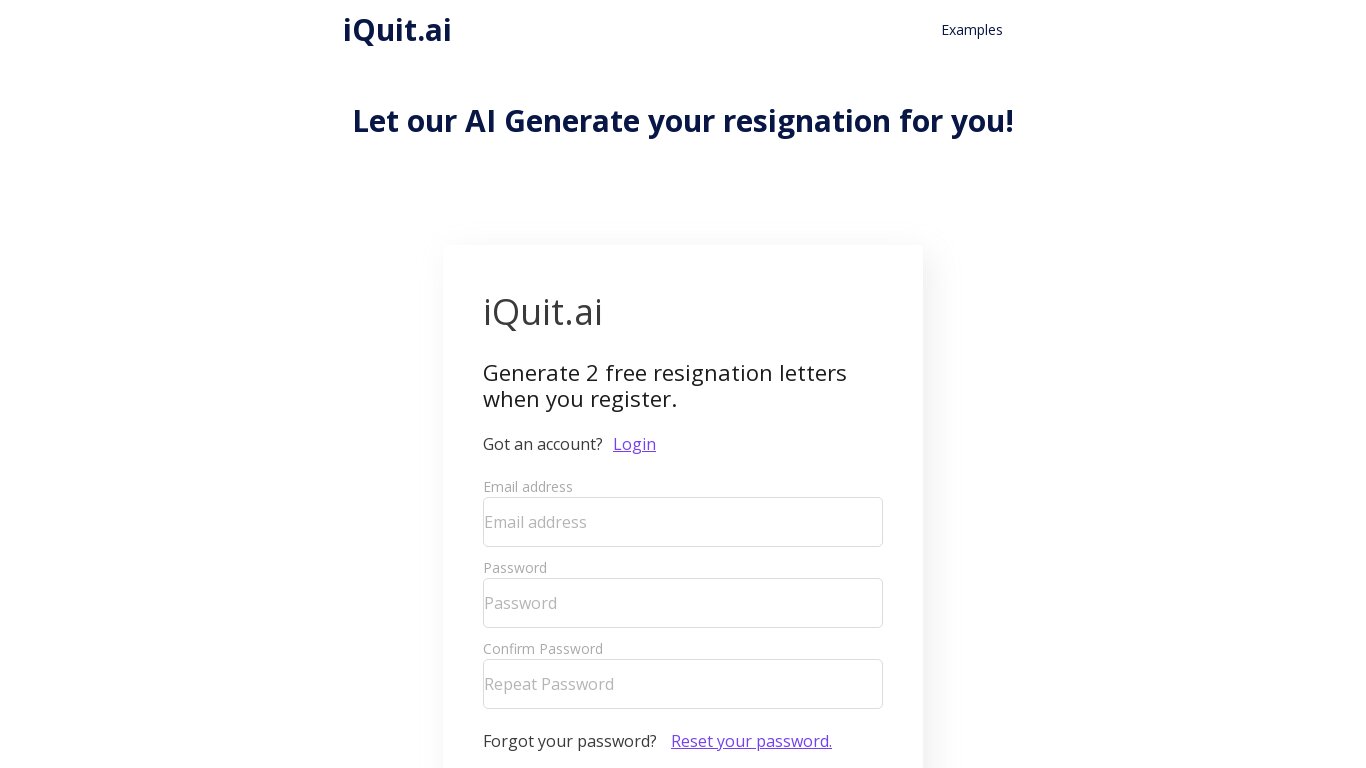
Task: Click the Got an account text
Action: [x=542, y=444]
